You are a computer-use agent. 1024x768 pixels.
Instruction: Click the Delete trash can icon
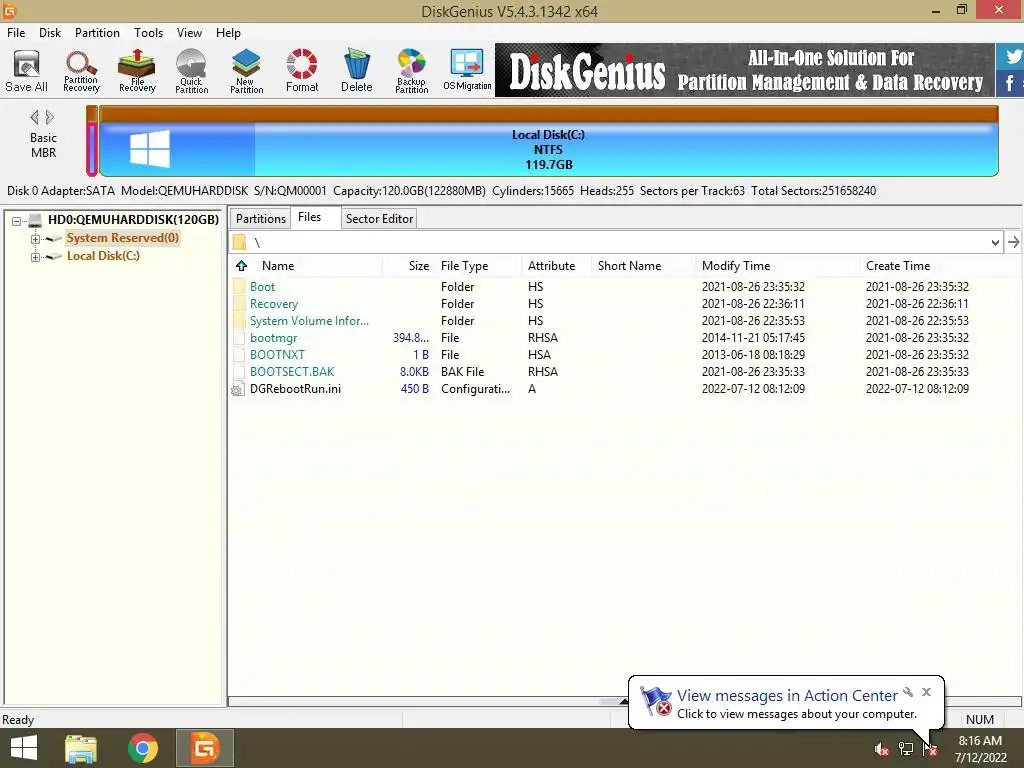pyautogui.click(x=357, y=71)
